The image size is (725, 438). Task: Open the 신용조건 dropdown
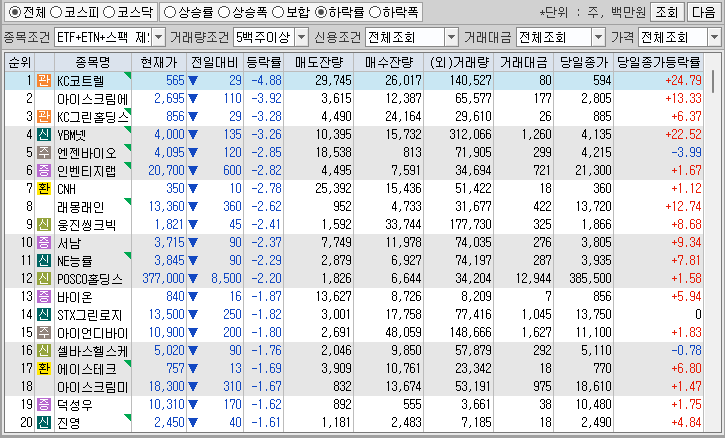click(x=451, y=37)
